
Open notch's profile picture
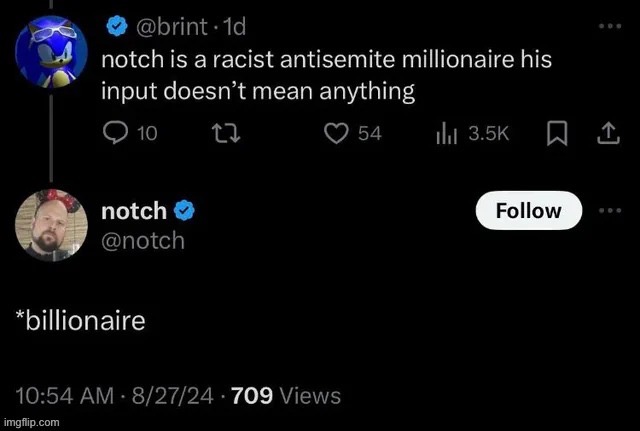pos(46,224)
